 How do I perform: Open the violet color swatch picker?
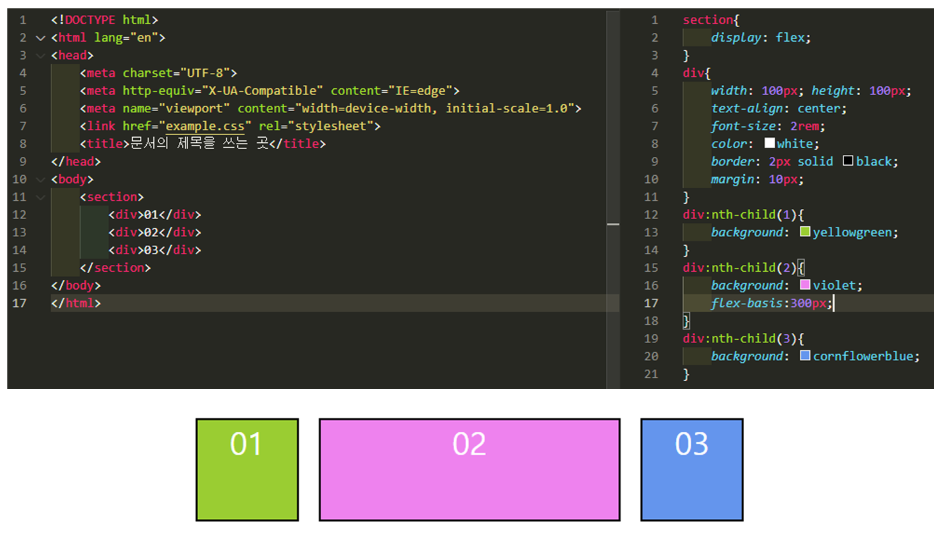[805, 284]
